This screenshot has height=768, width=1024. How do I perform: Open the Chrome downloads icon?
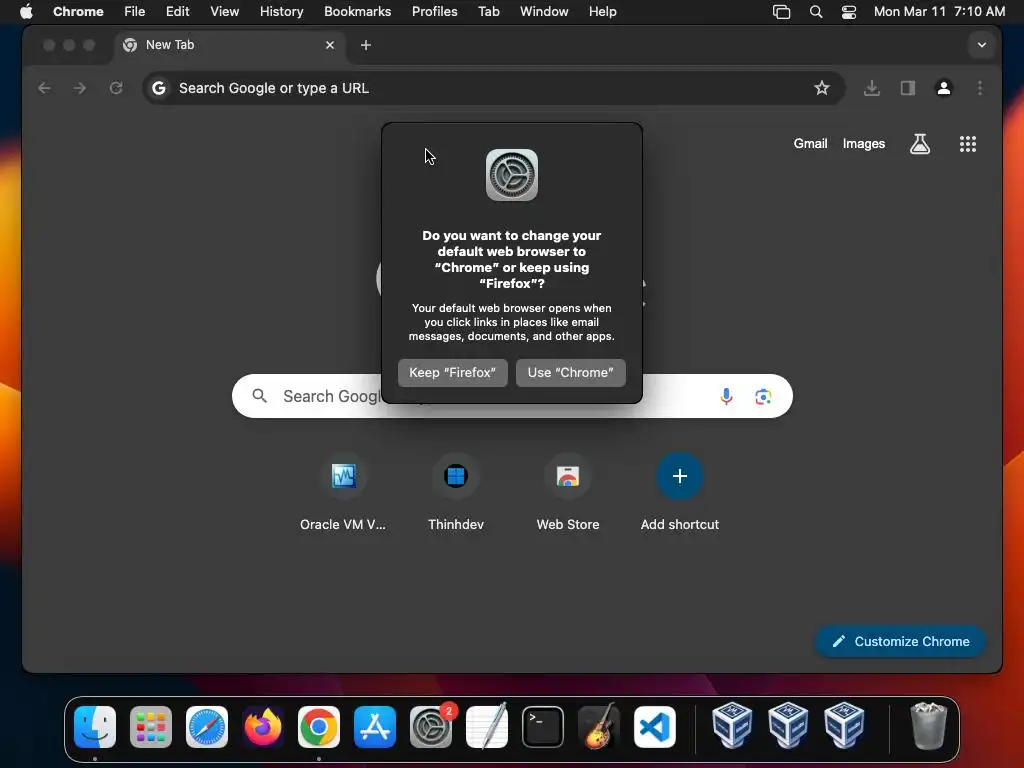click(x=871, y=88)
